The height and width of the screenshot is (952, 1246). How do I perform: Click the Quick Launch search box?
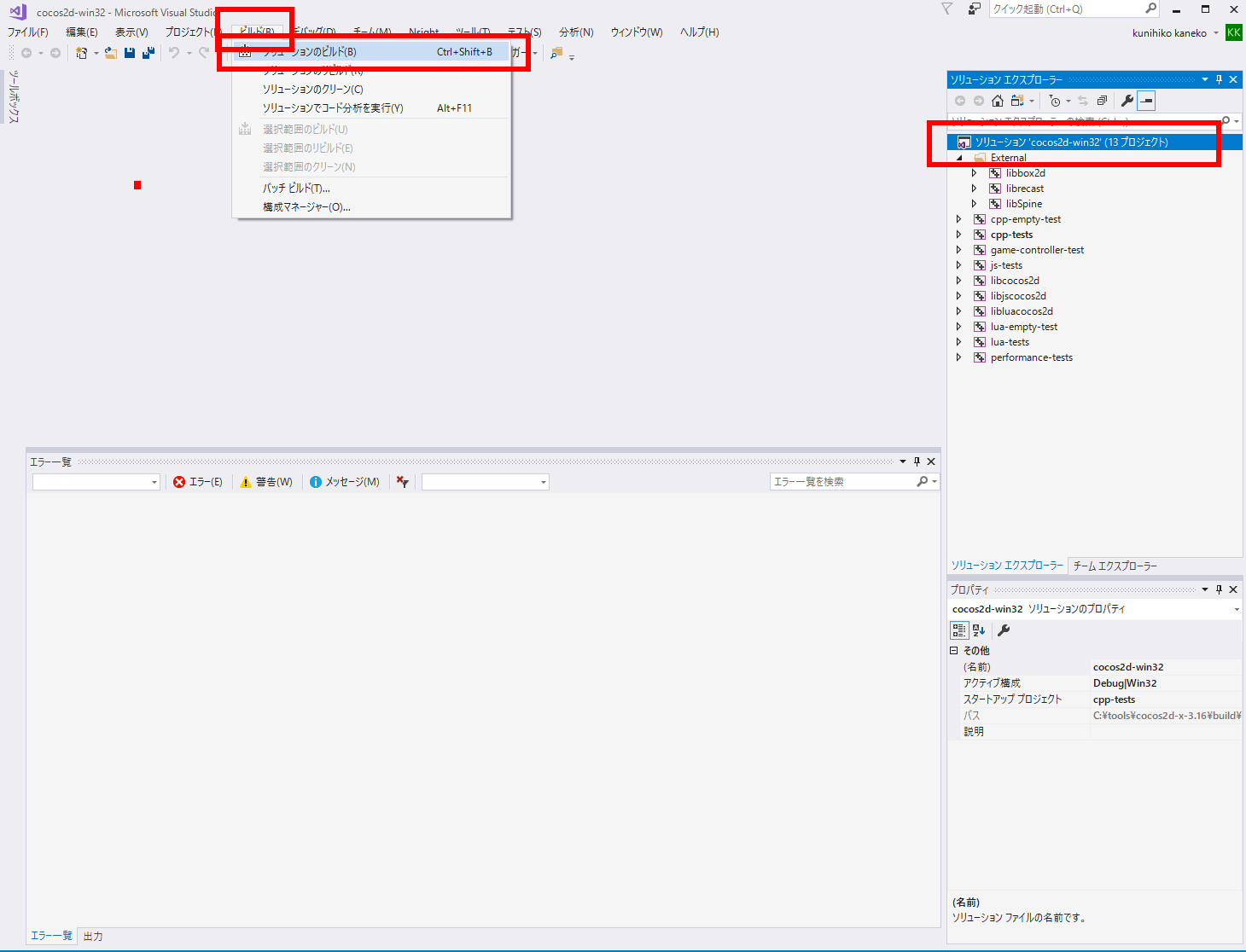point(1074,9)
